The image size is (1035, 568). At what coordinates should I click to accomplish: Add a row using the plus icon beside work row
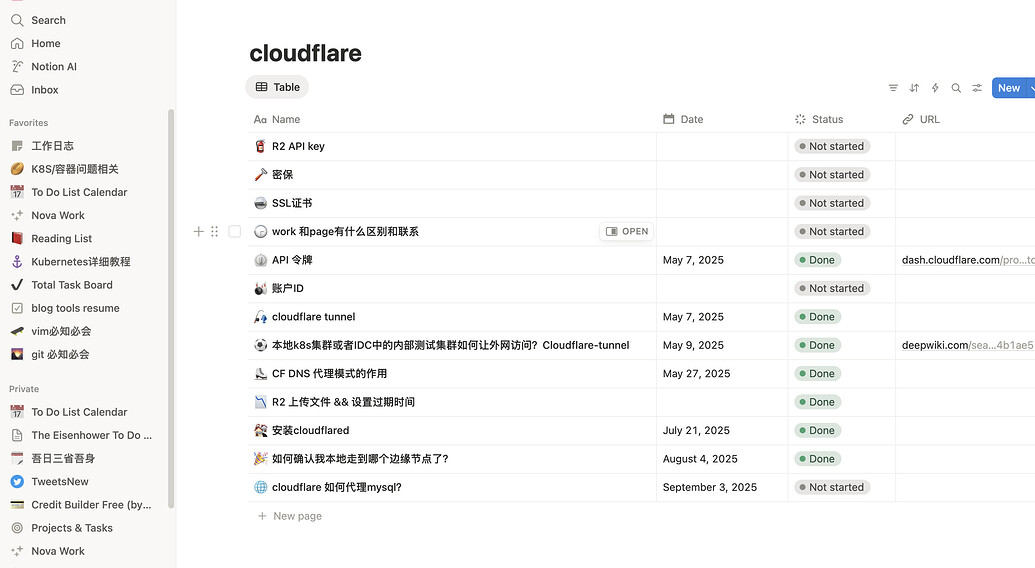198,232
